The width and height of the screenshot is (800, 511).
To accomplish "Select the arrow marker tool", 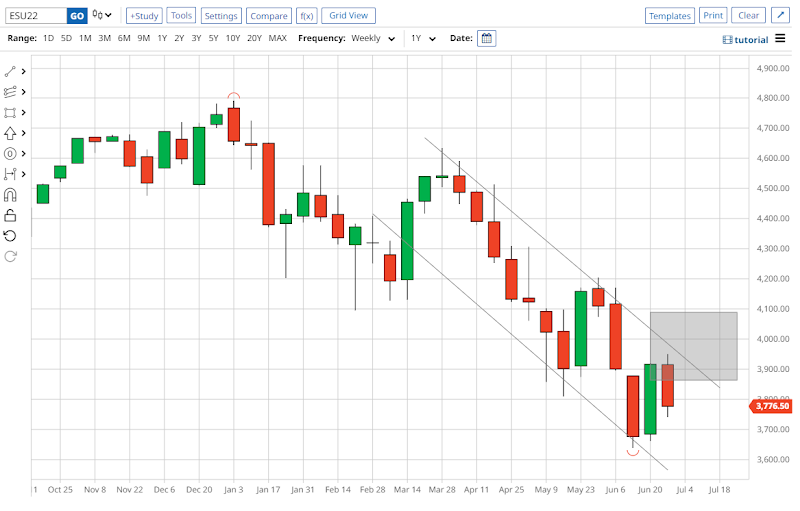I will [x=11, y=133].
